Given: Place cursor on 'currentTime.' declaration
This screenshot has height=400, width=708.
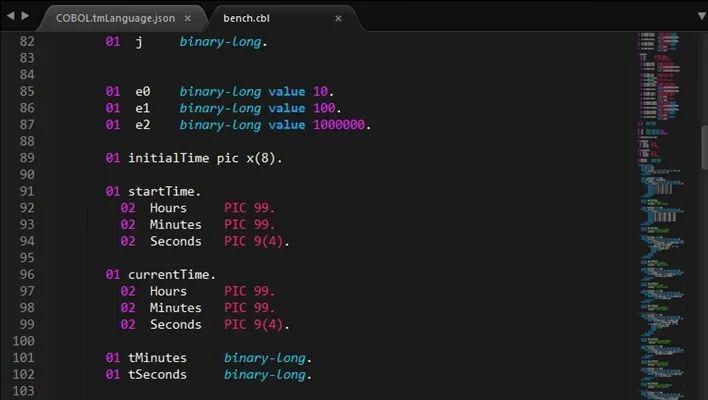Looking at the screenshot, I should [172, 274].
